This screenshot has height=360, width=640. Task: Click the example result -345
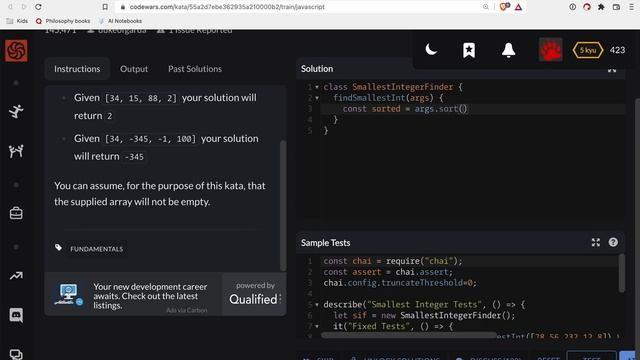pos(134,157)
